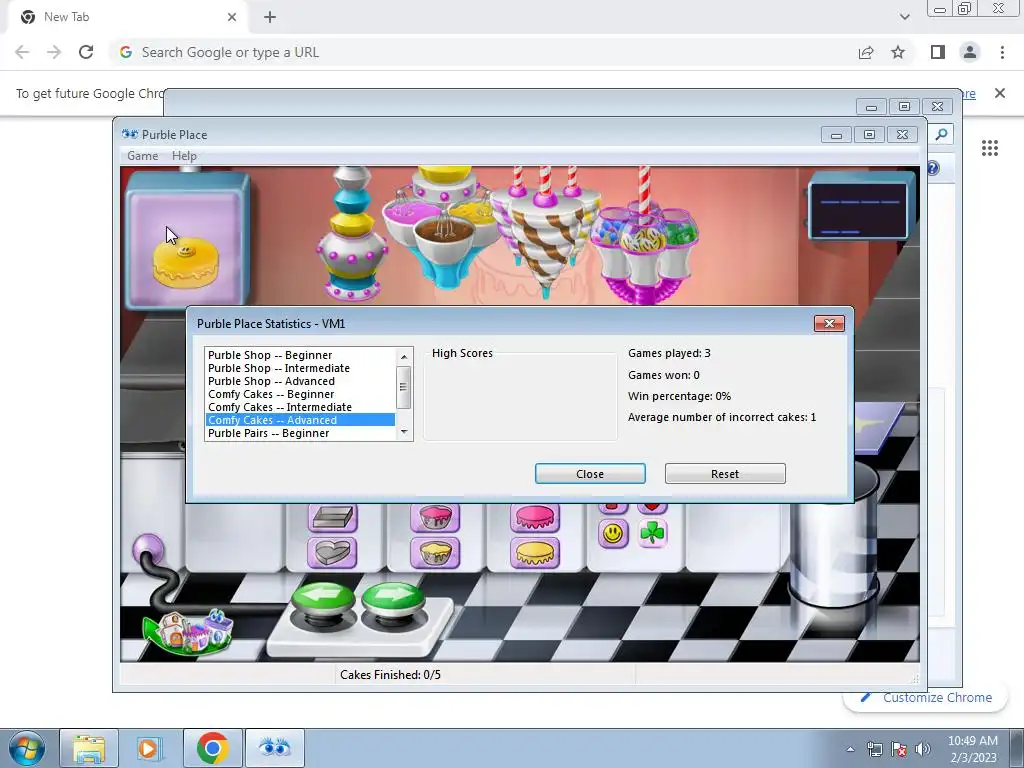Pick the pink icing button

pyautogui.click(x=535, y=517)
